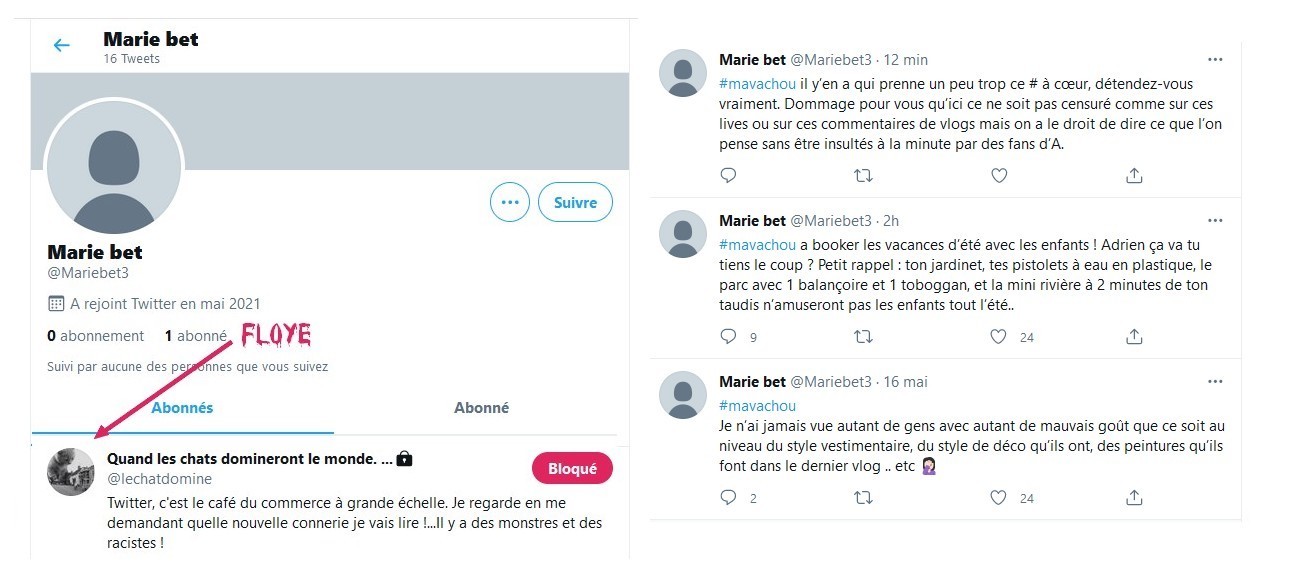Open more options on 12 min tweet
Screen dimensions: 1298x576
(x=1215, y=59)
